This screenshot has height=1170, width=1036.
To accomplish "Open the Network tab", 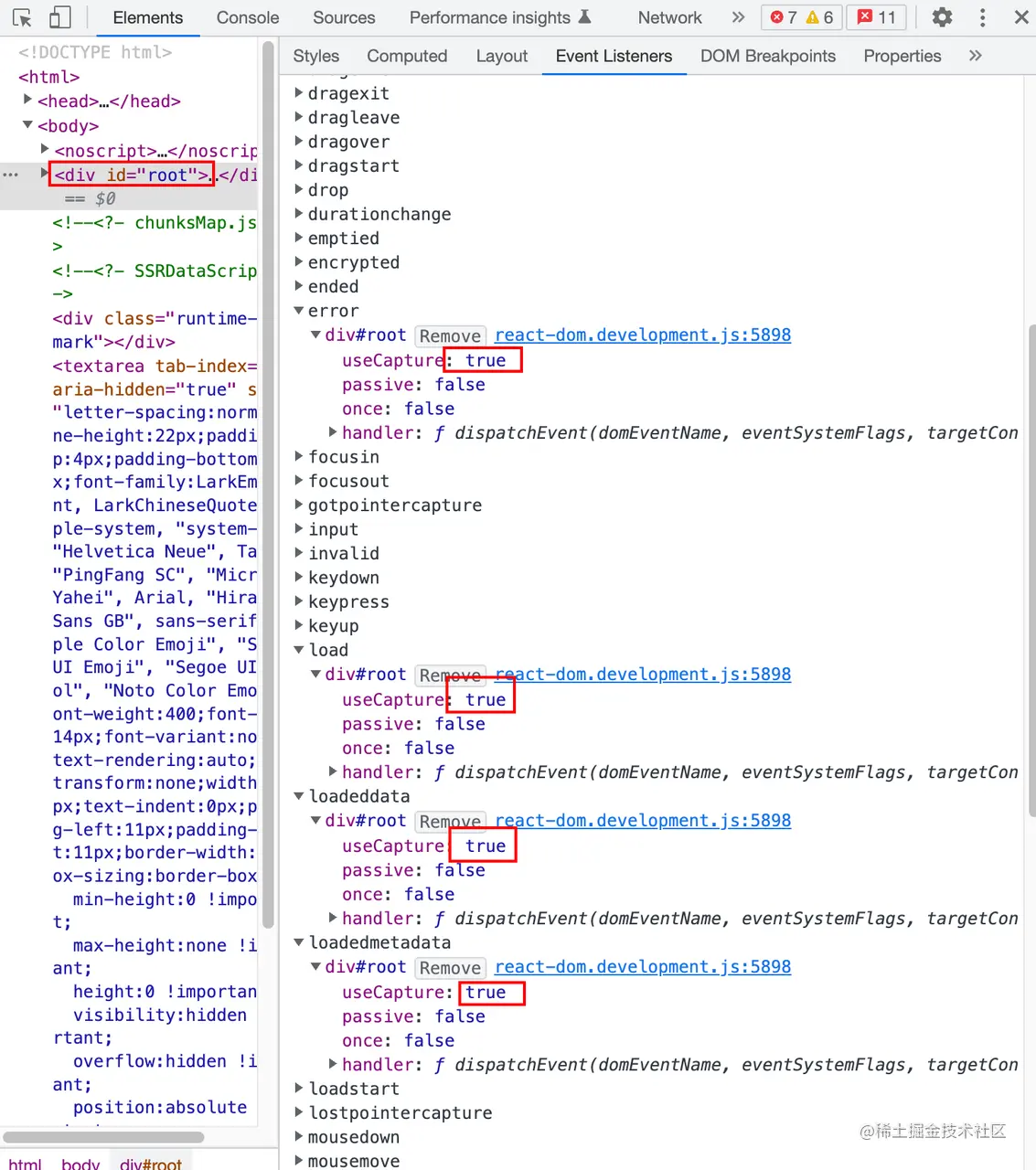I will [670, 17].
